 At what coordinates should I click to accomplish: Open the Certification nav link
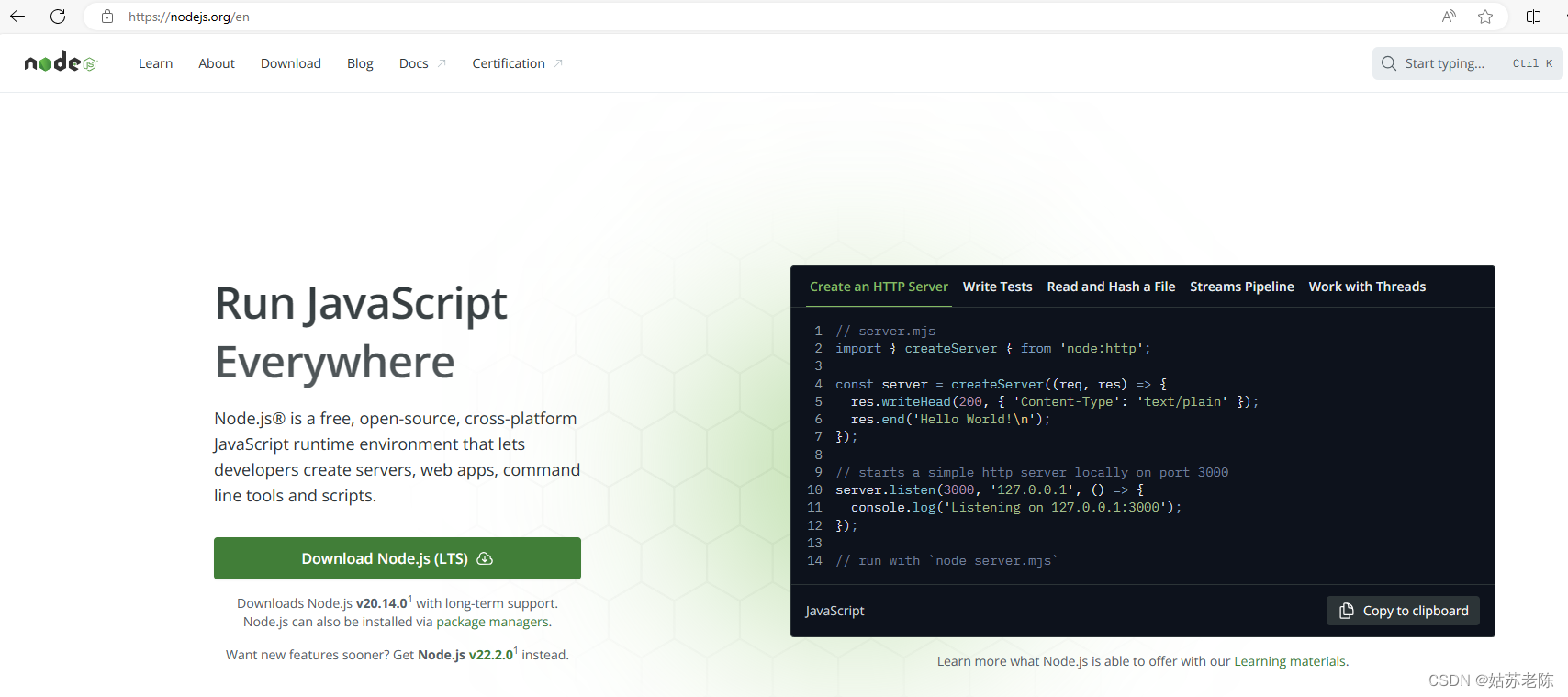point(509,63)
